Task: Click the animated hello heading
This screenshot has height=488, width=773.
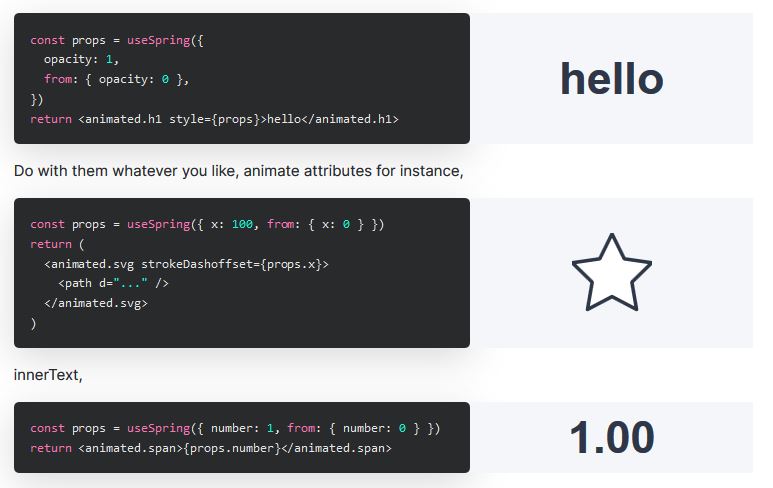Action: point(612,79)
